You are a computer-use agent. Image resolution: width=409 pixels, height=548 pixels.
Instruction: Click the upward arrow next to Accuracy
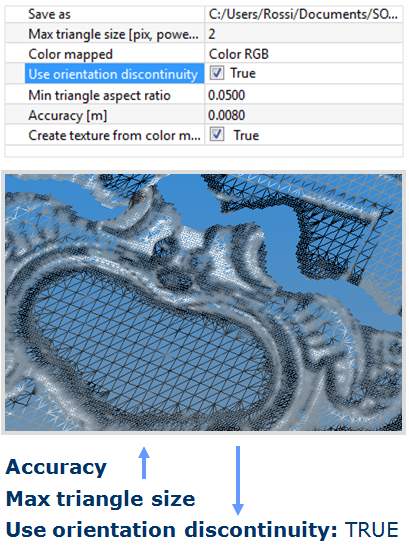coord(144,462)
